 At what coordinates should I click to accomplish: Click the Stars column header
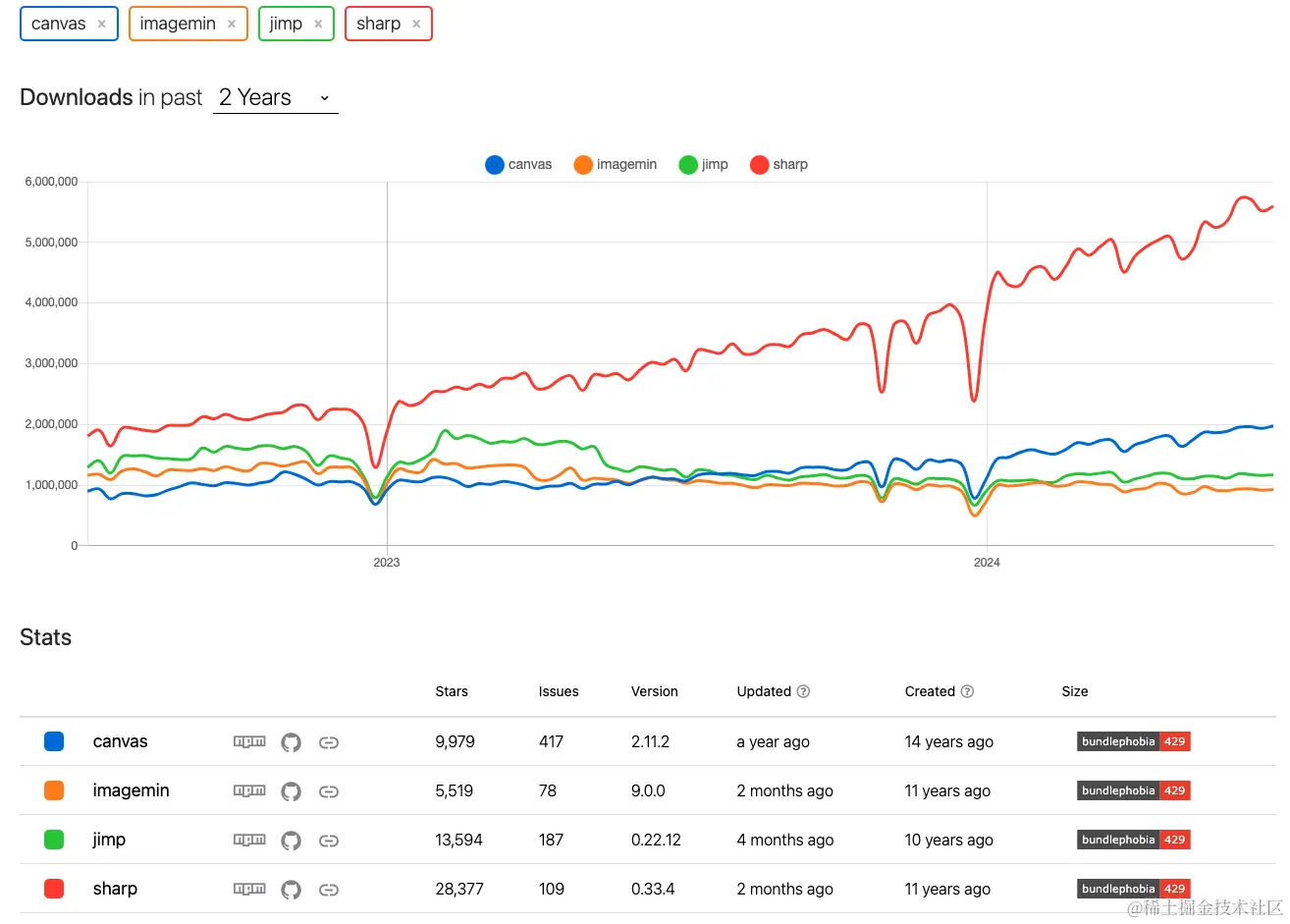point(452,691)
